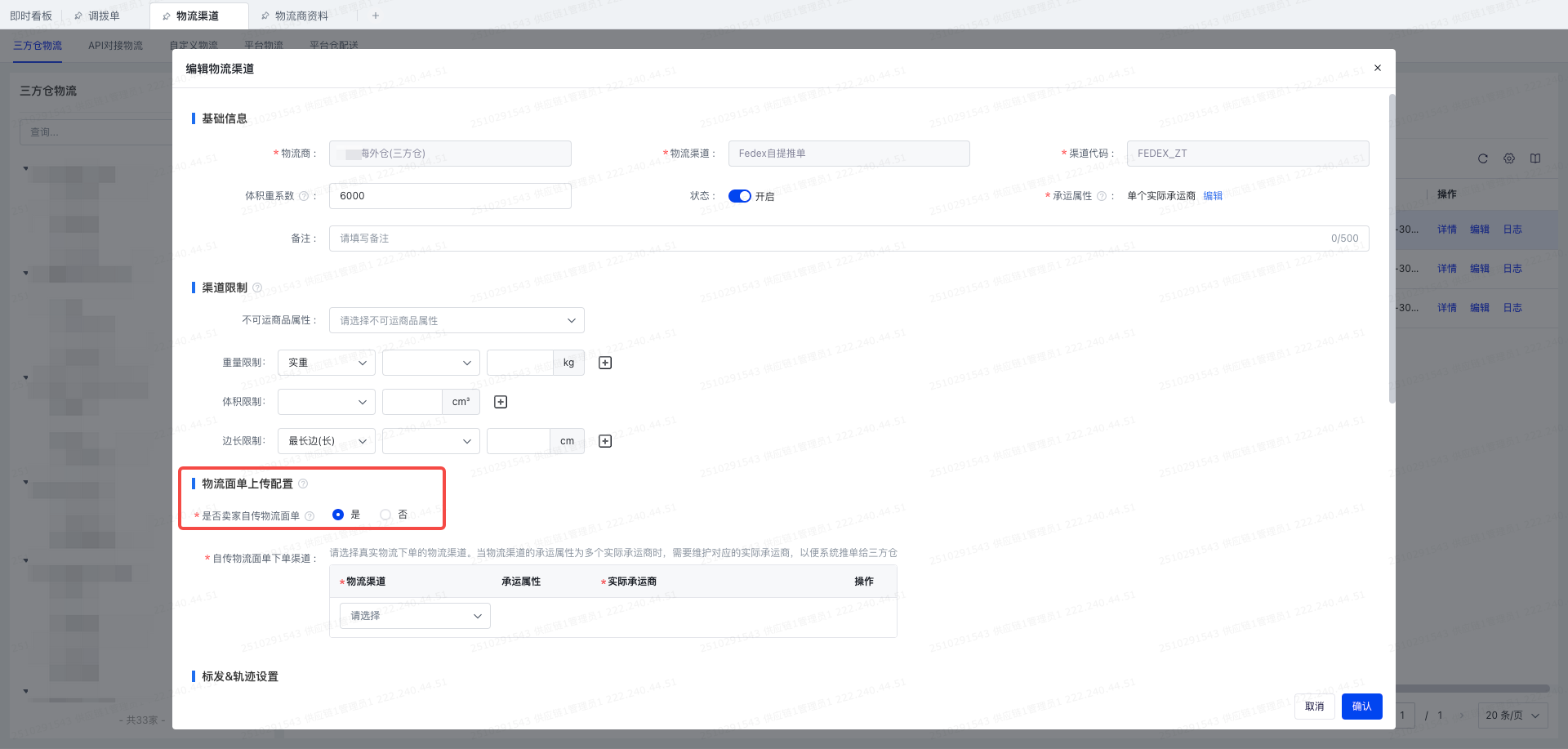Open the table settings gear icon
The height and width of the screenshot is (749, 1568).
click(x=1509, y=158)
